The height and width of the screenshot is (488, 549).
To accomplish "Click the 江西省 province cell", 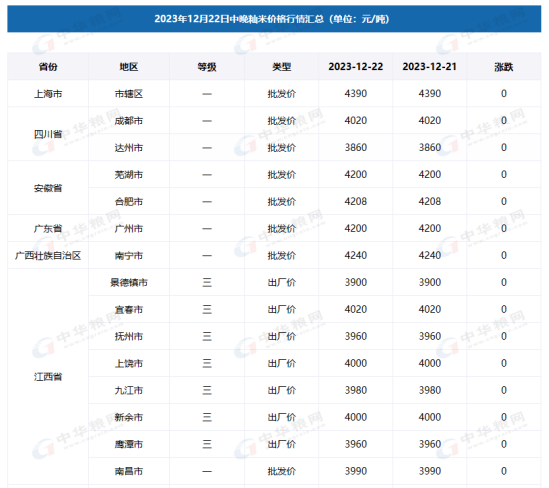I will 48,377.
